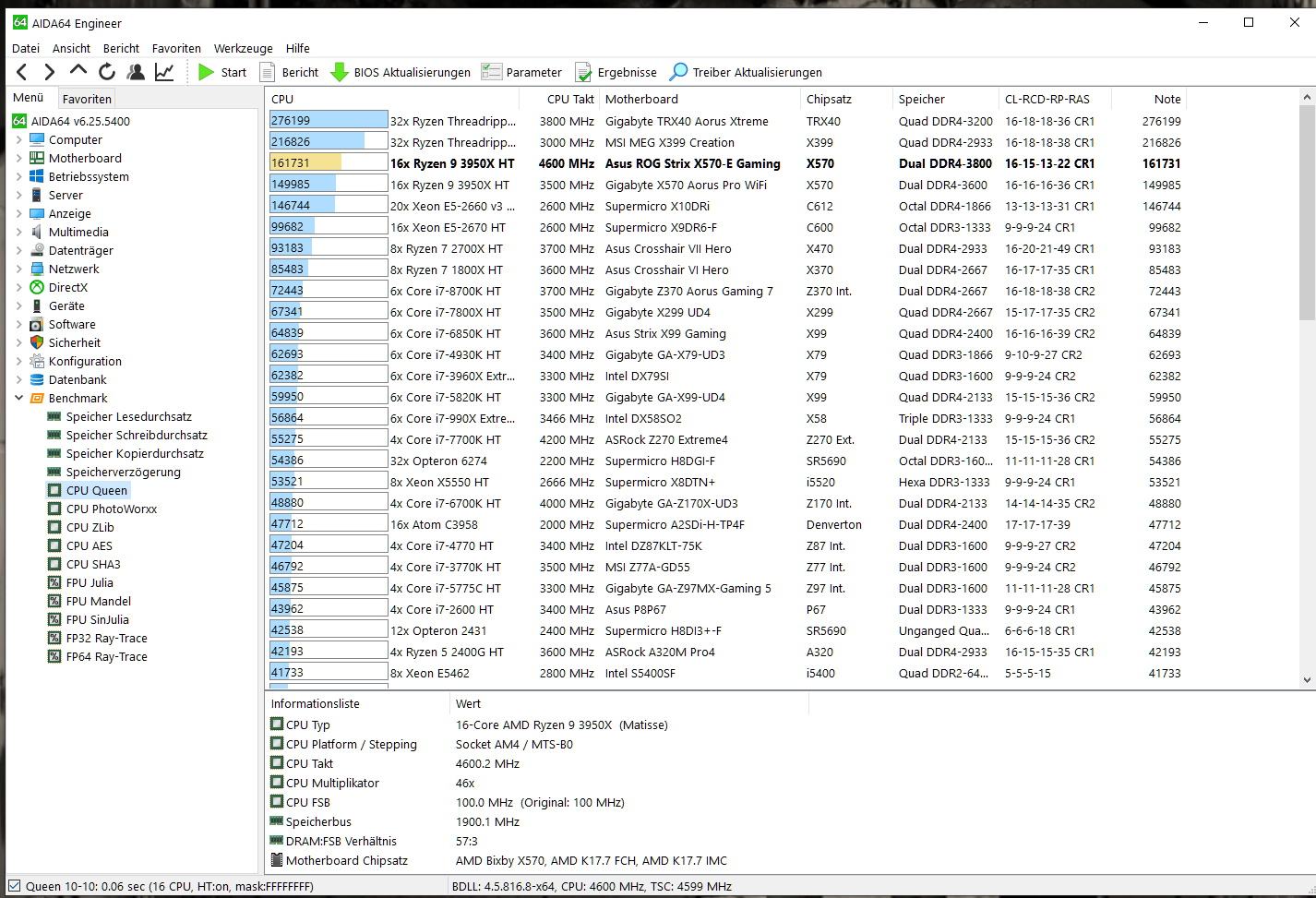Select the Sicherheit shield icon
The image size is (1316, 898).
tap(37, 342)
